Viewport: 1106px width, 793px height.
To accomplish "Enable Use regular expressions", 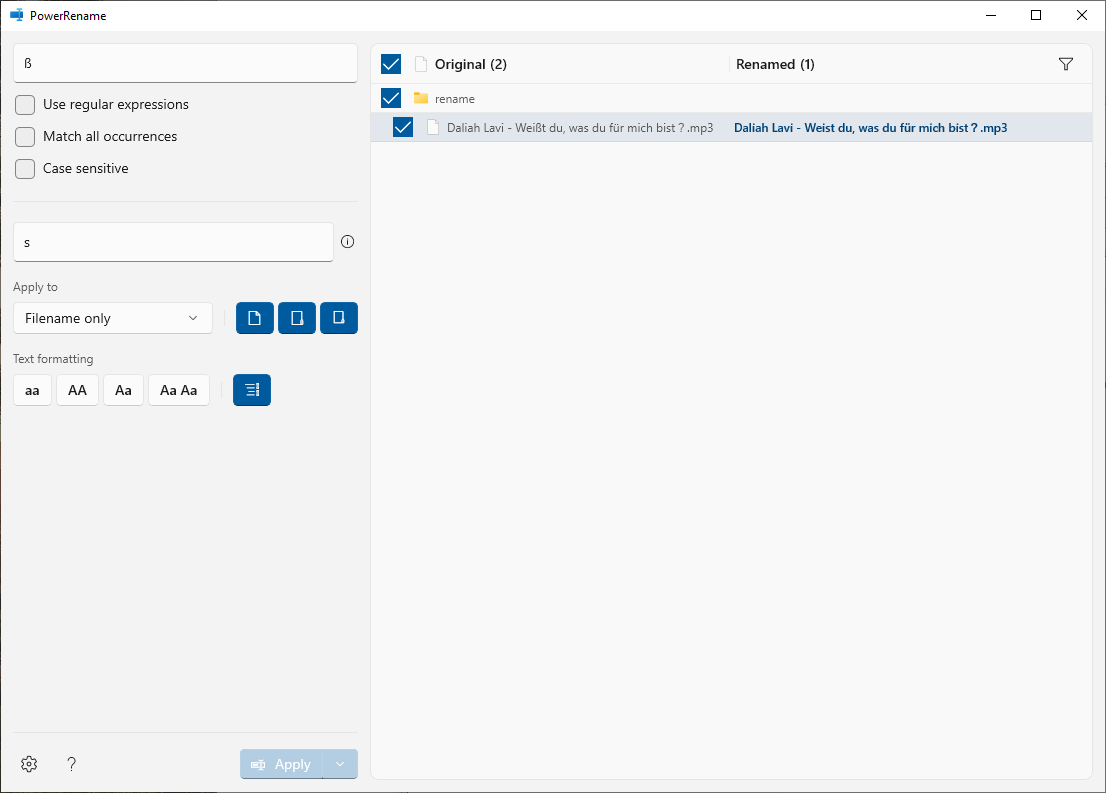I will [x=24, y=104].
